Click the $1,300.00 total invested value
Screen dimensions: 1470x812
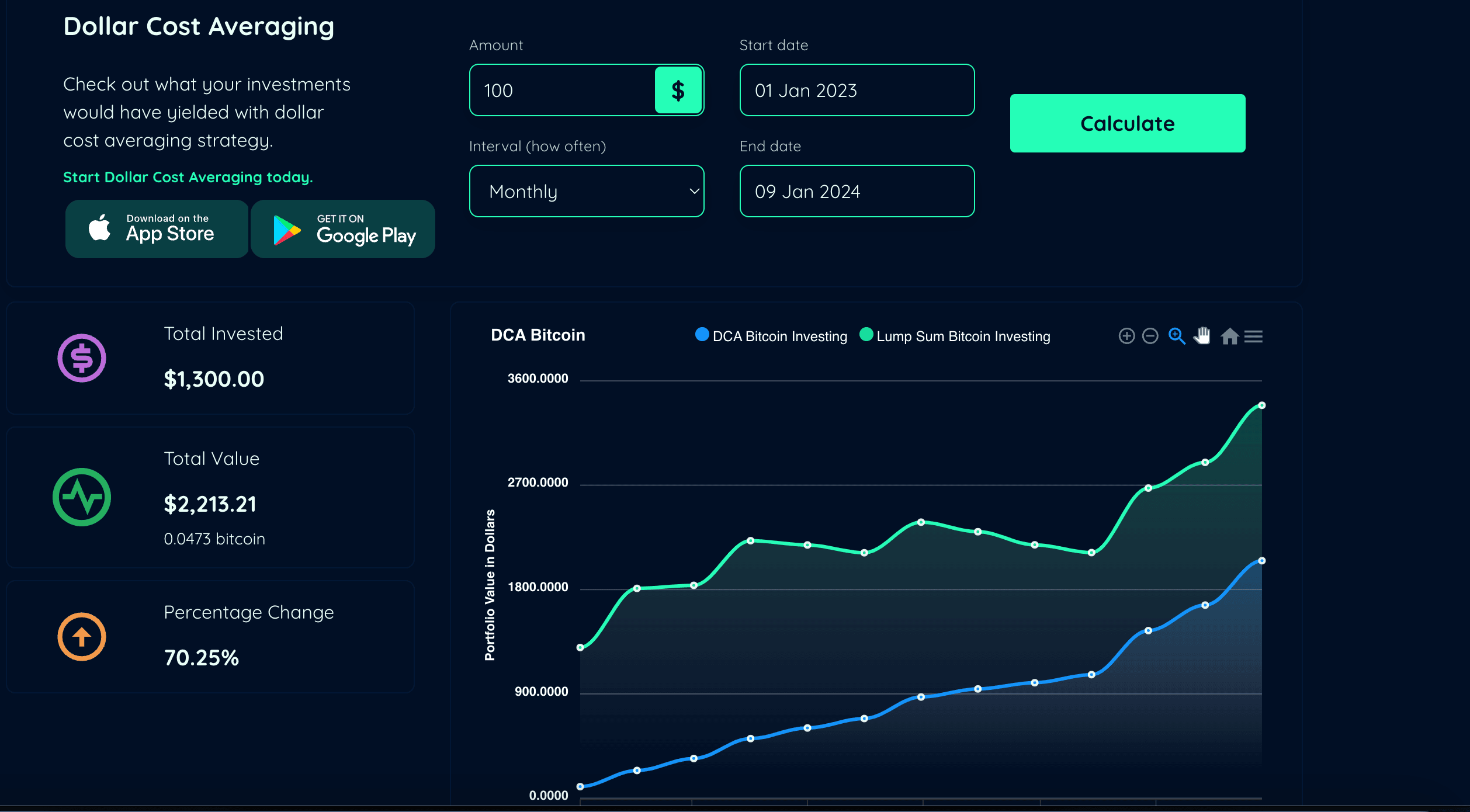214,379
